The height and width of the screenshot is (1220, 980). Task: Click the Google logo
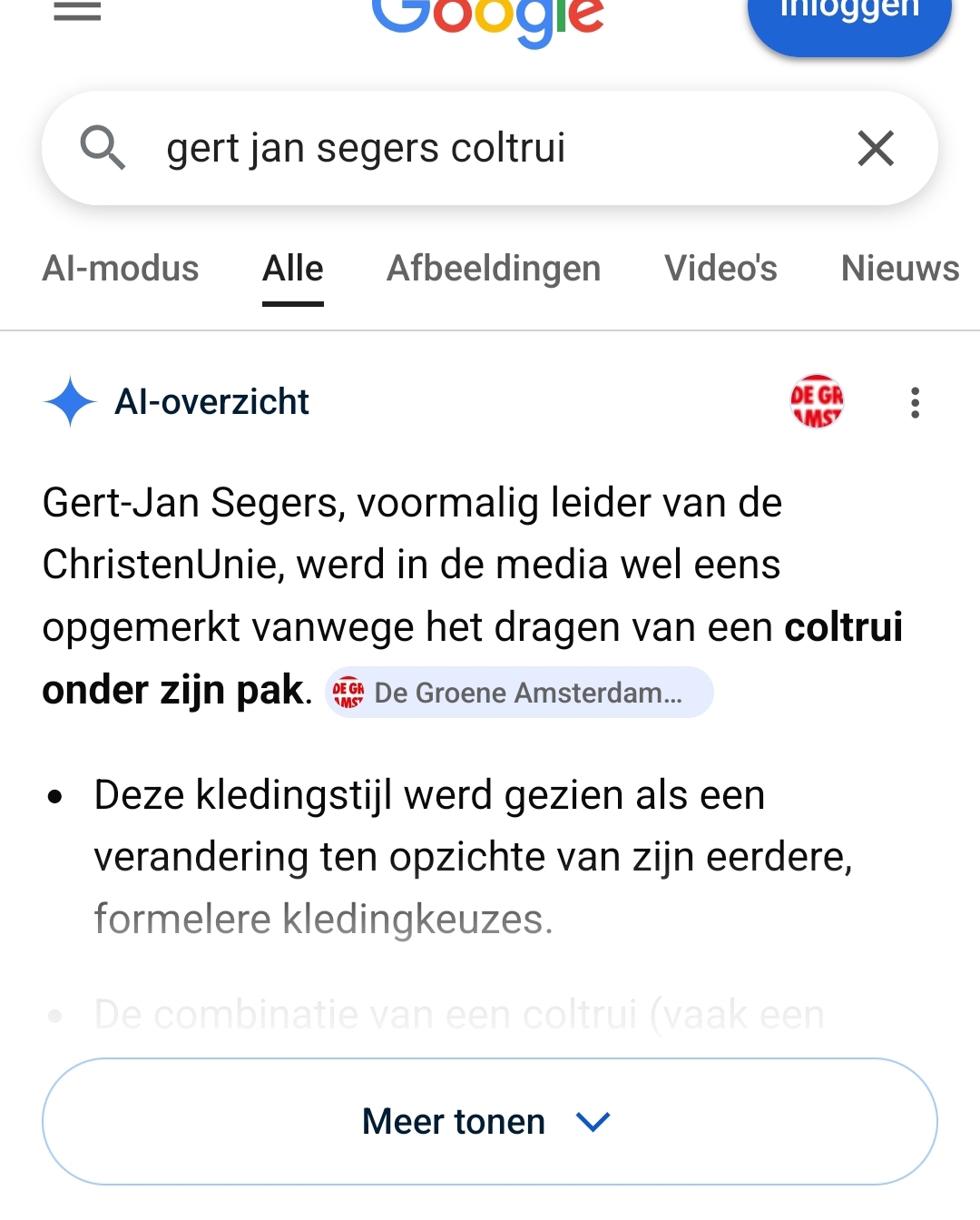point(488,18)
